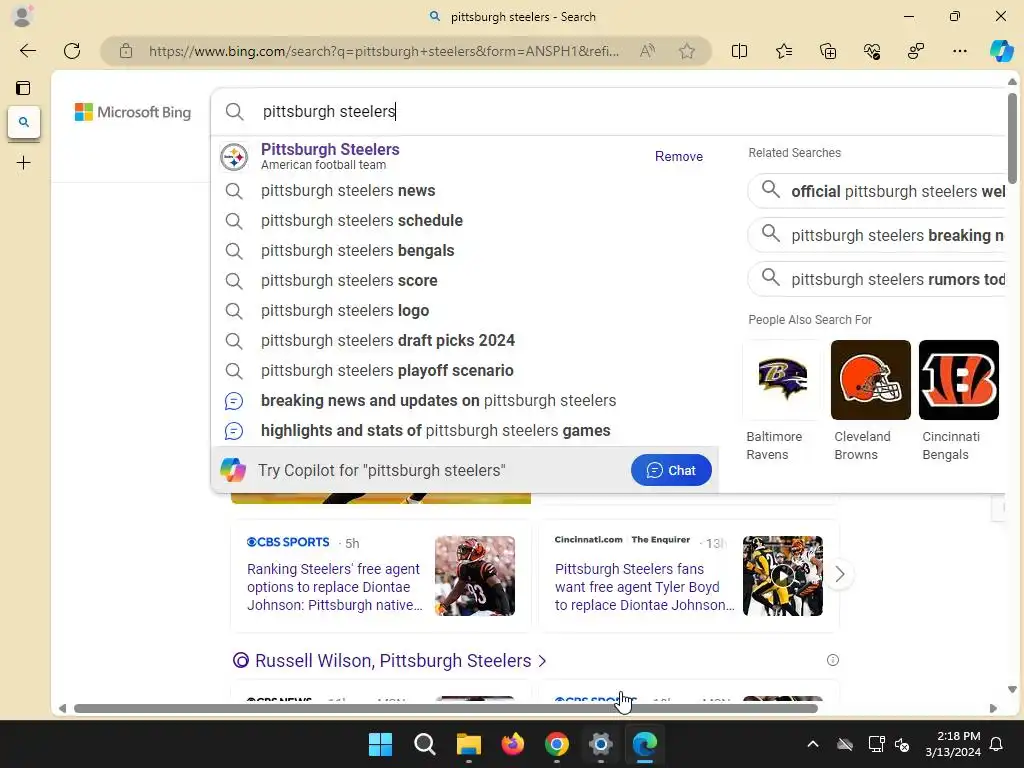Viewport: 1024px width, 768px height.
Task: Open Windows Start menu
Action: [380, 744]
